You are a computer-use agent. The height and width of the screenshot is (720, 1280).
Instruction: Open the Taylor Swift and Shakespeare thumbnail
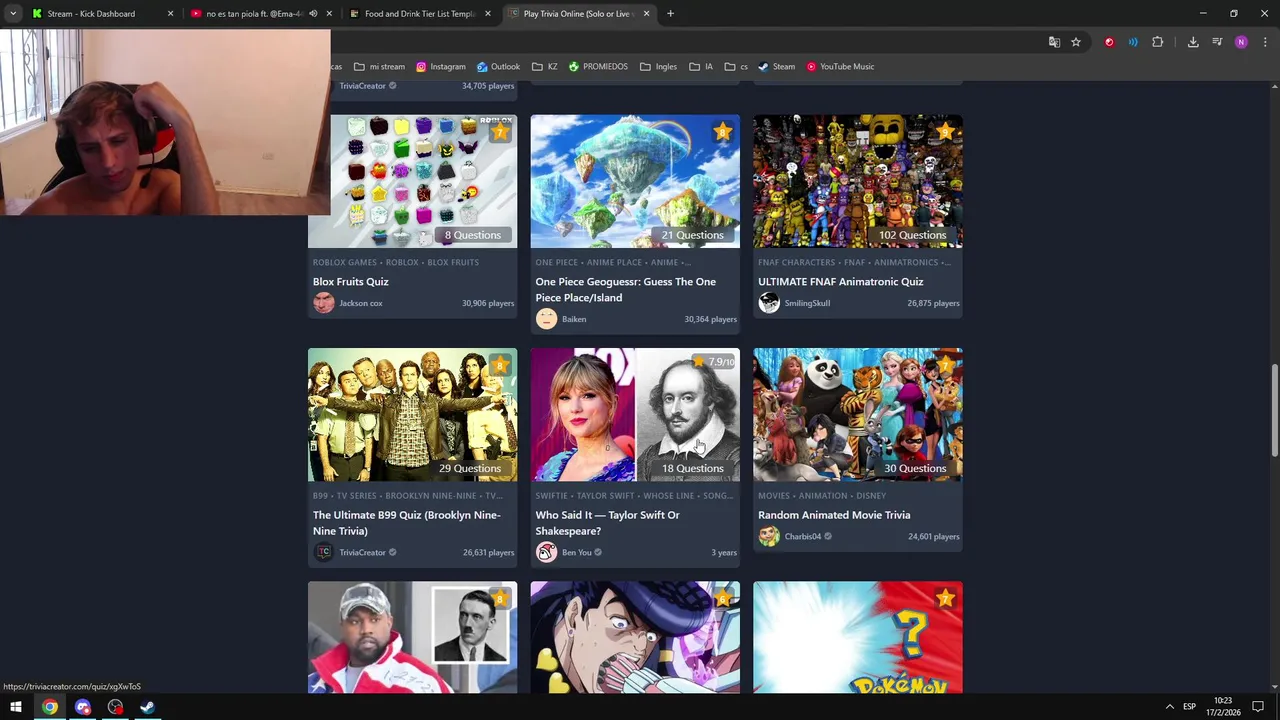point(635,414)
